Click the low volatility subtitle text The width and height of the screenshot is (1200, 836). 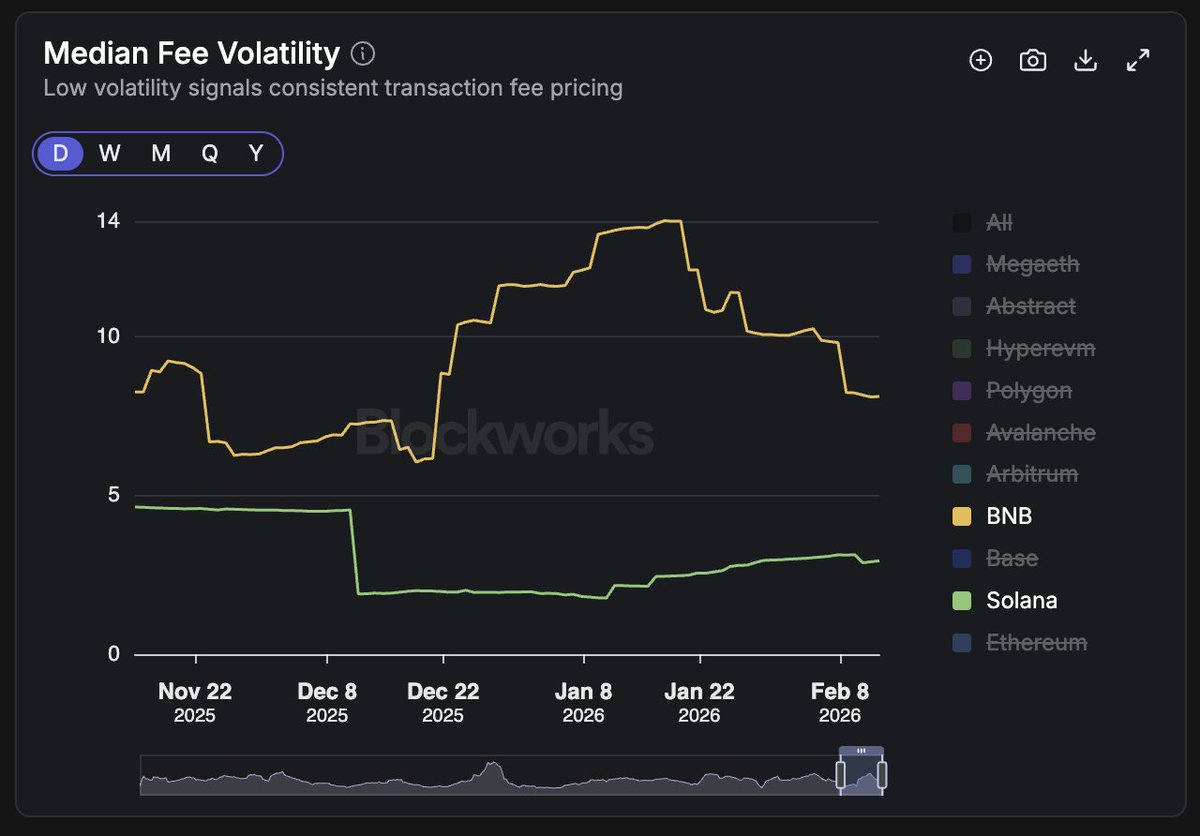[333, 88]
